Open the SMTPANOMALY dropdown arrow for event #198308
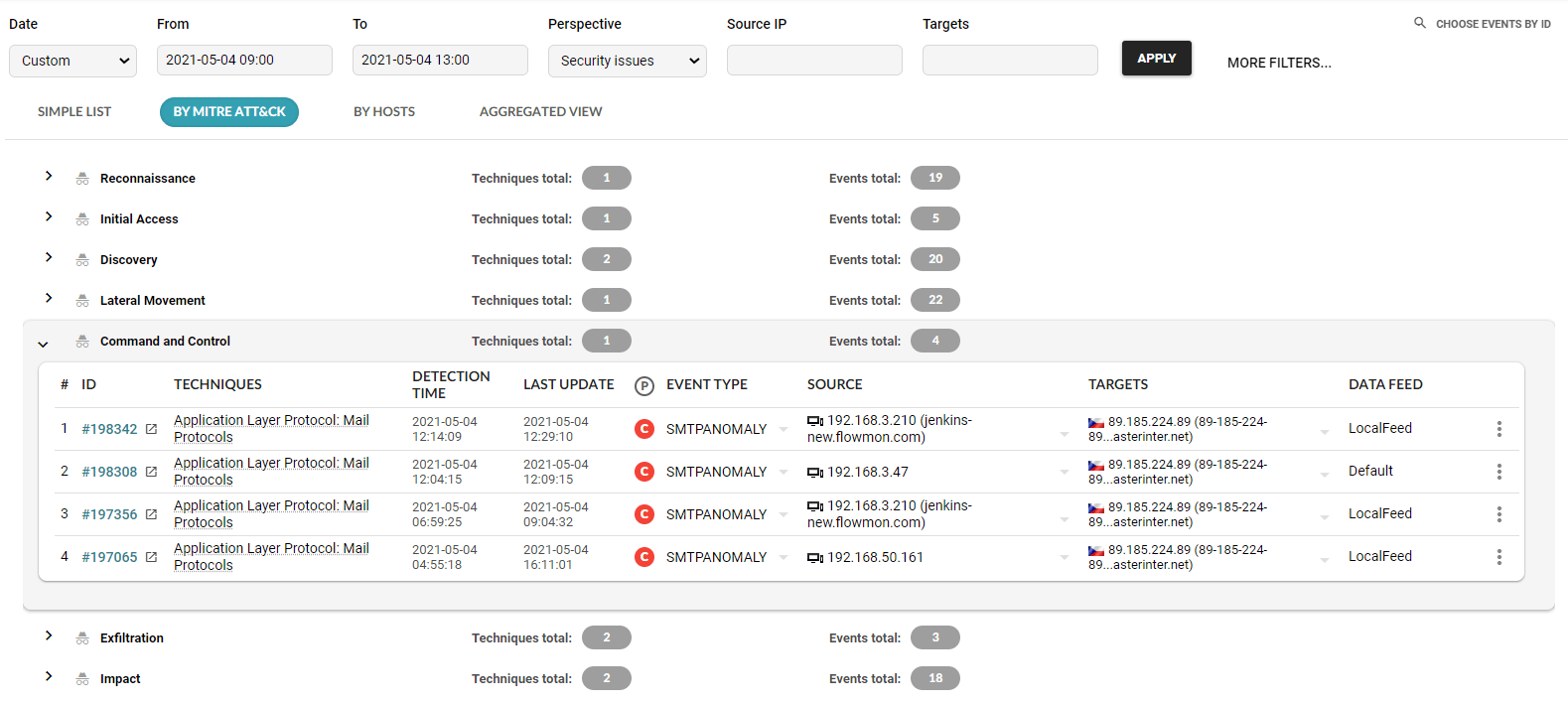This screenshot has width=1568, height=704. tap(784, 473)
